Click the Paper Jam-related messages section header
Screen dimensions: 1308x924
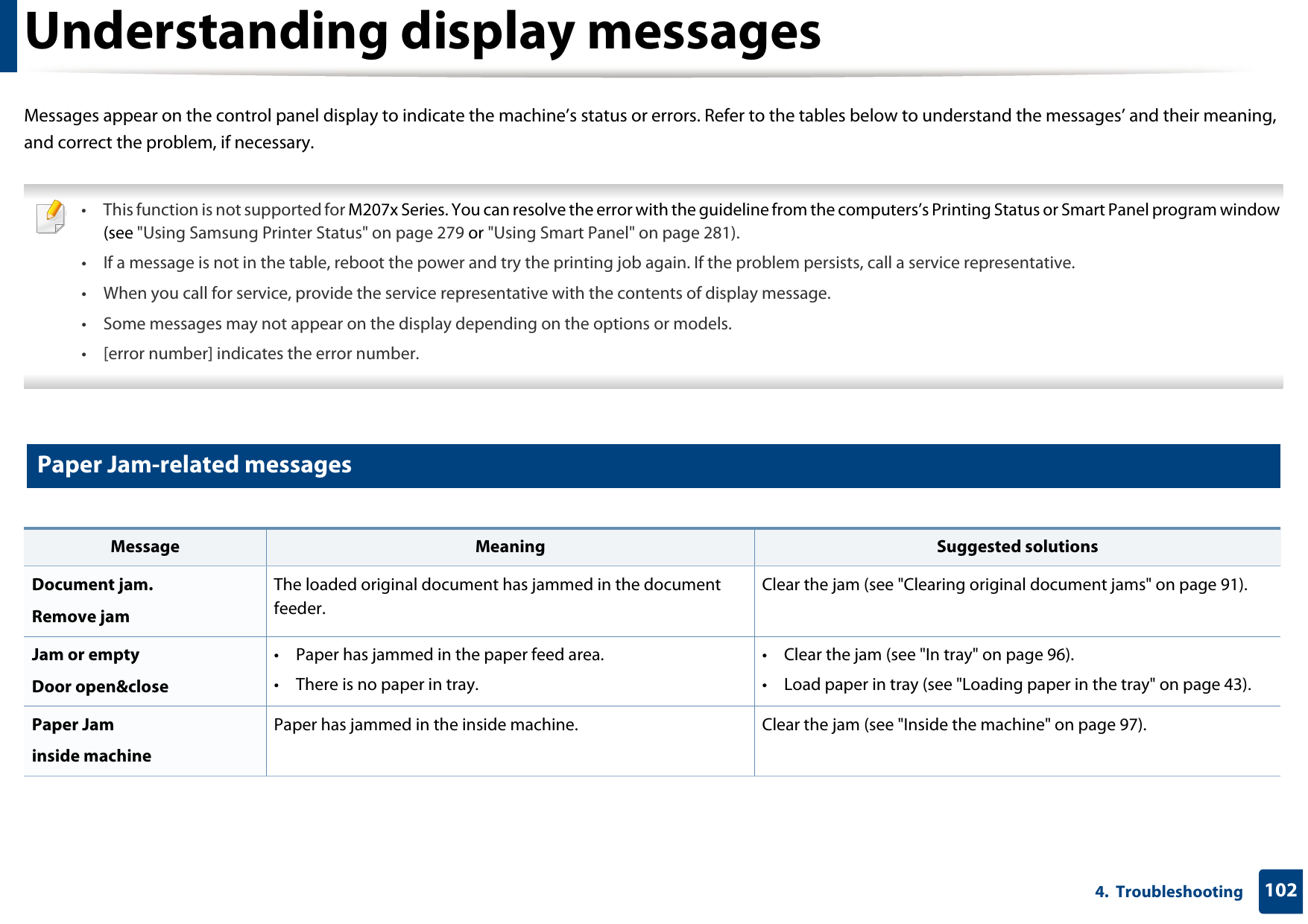[196, 465]
